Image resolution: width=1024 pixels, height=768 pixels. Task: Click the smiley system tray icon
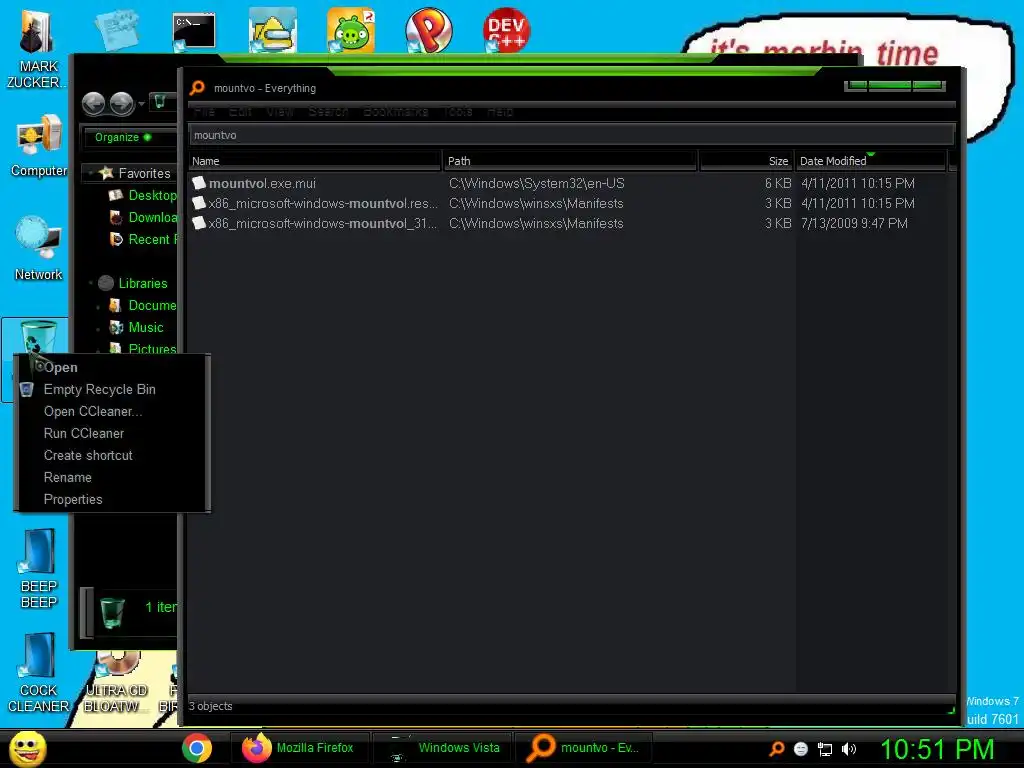coord(801,749)
